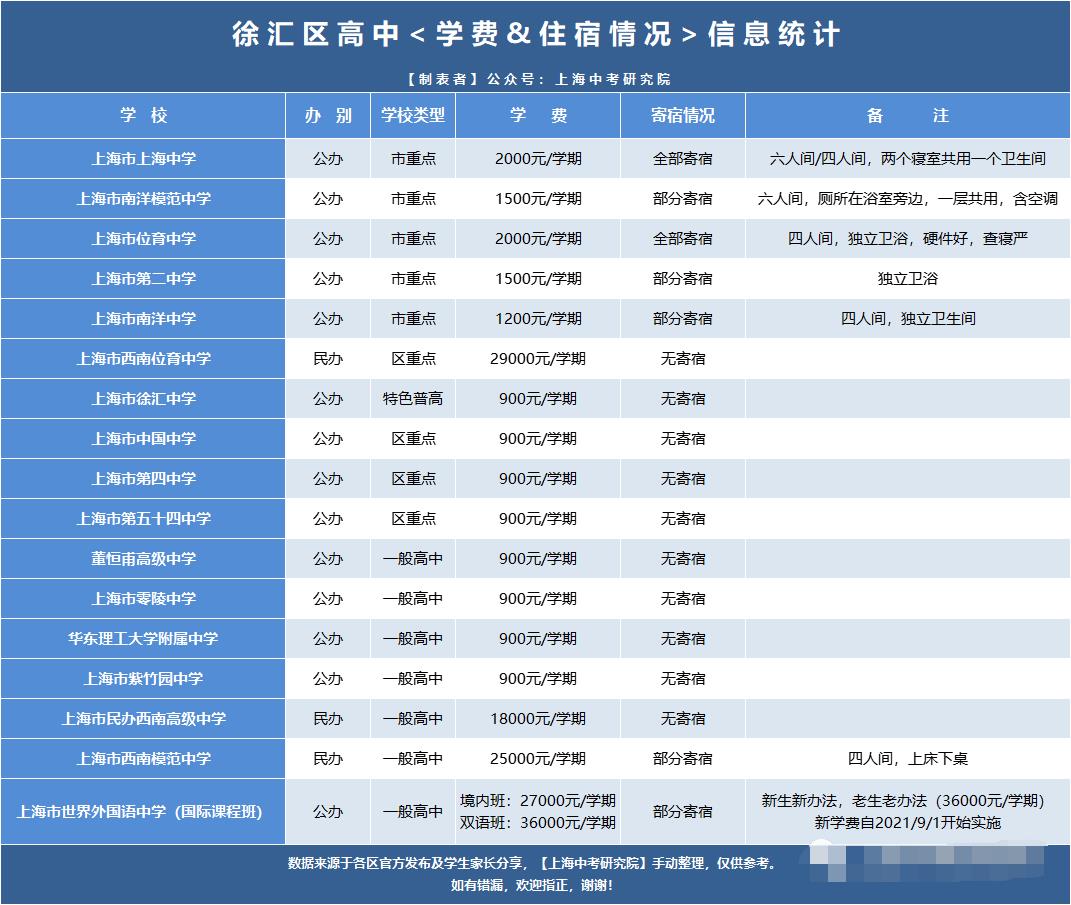Click the 备注 column header

(x=907, y=115)
